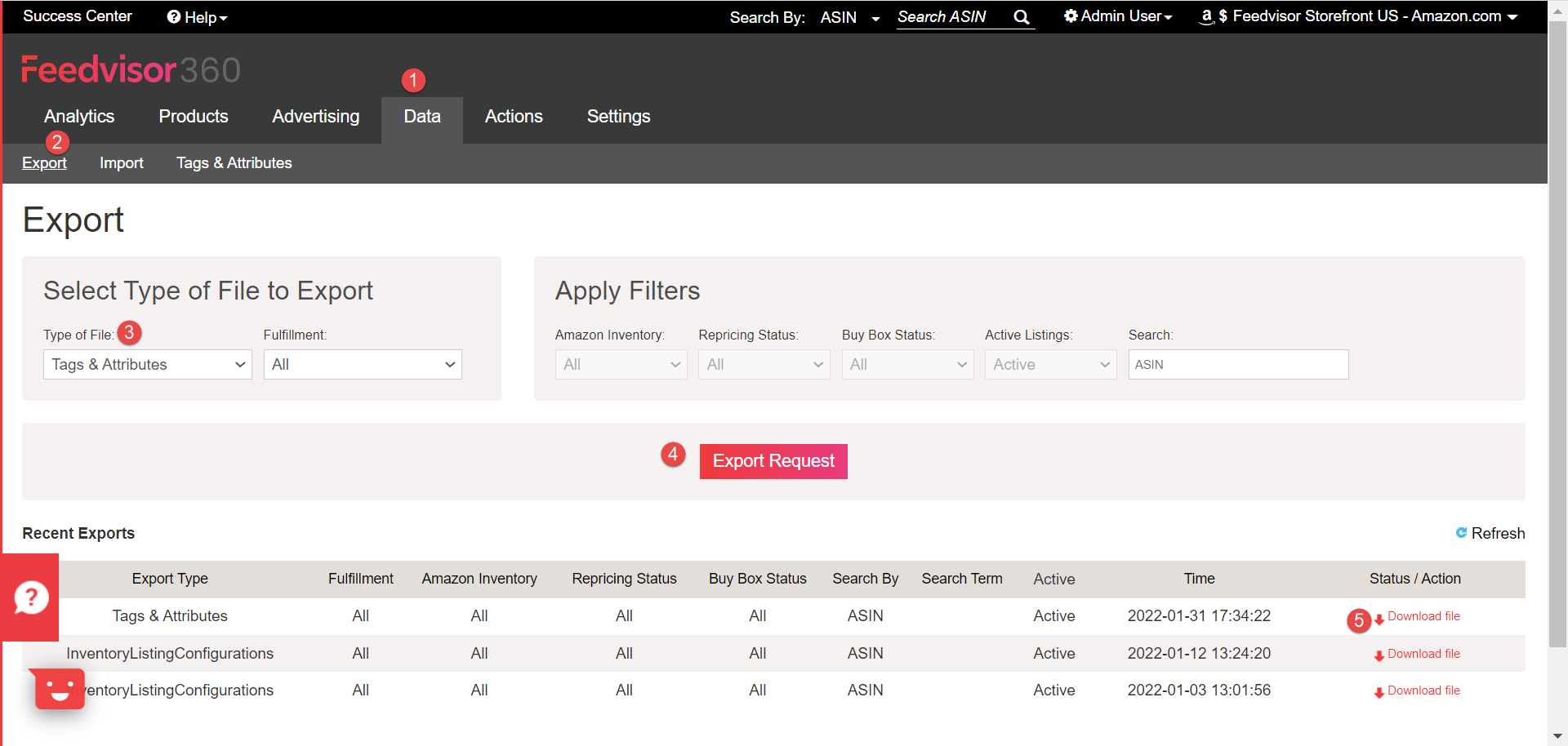The height and width of the screenshot is (746, 1568).
Task: Open the Fulfillment dropdown
Action: pyautogui.click(x=363, y=364)
